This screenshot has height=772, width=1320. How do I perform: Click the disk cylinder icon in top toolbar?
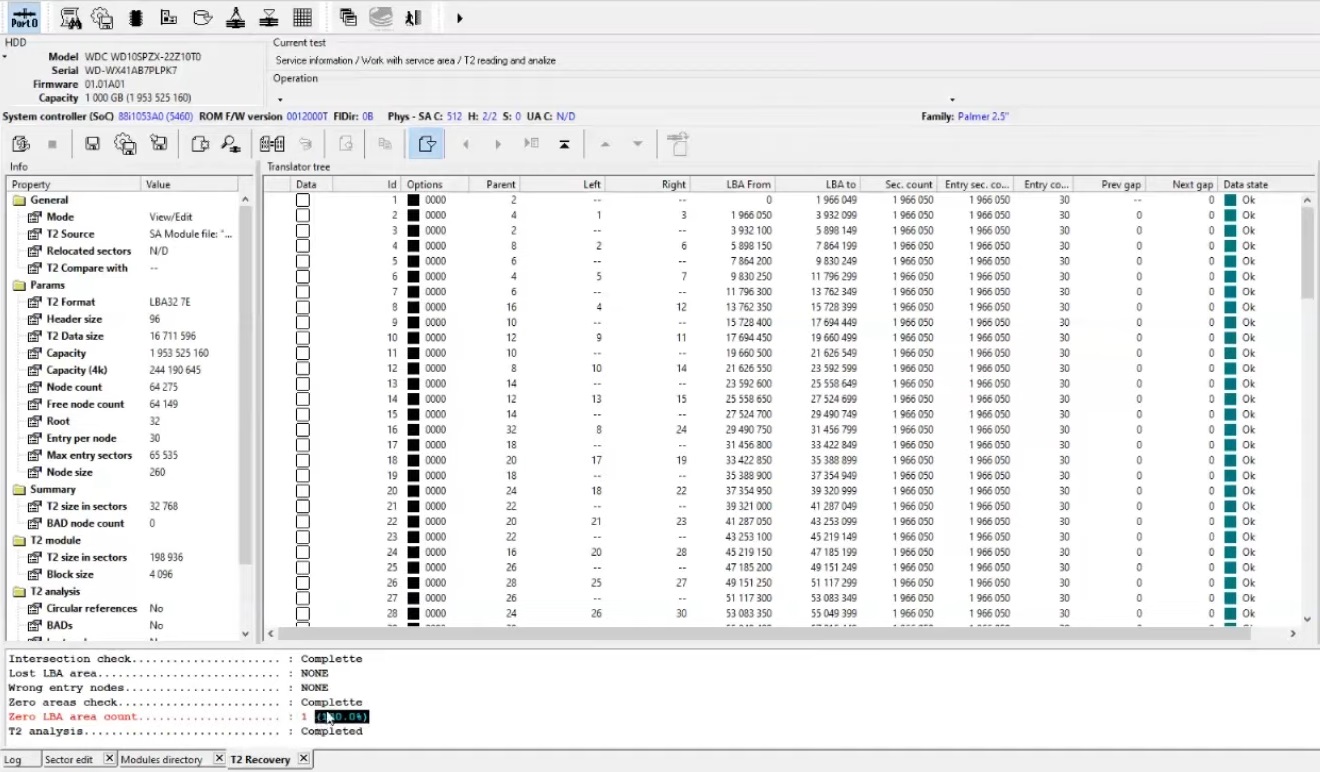pyautogui.click(x=202, y=17)
